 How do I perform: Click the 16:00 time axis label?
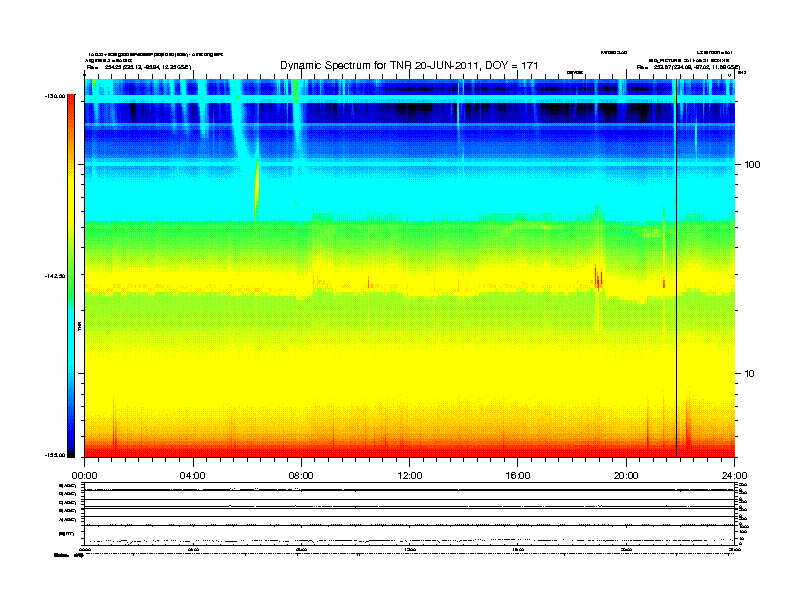[518, 476]
